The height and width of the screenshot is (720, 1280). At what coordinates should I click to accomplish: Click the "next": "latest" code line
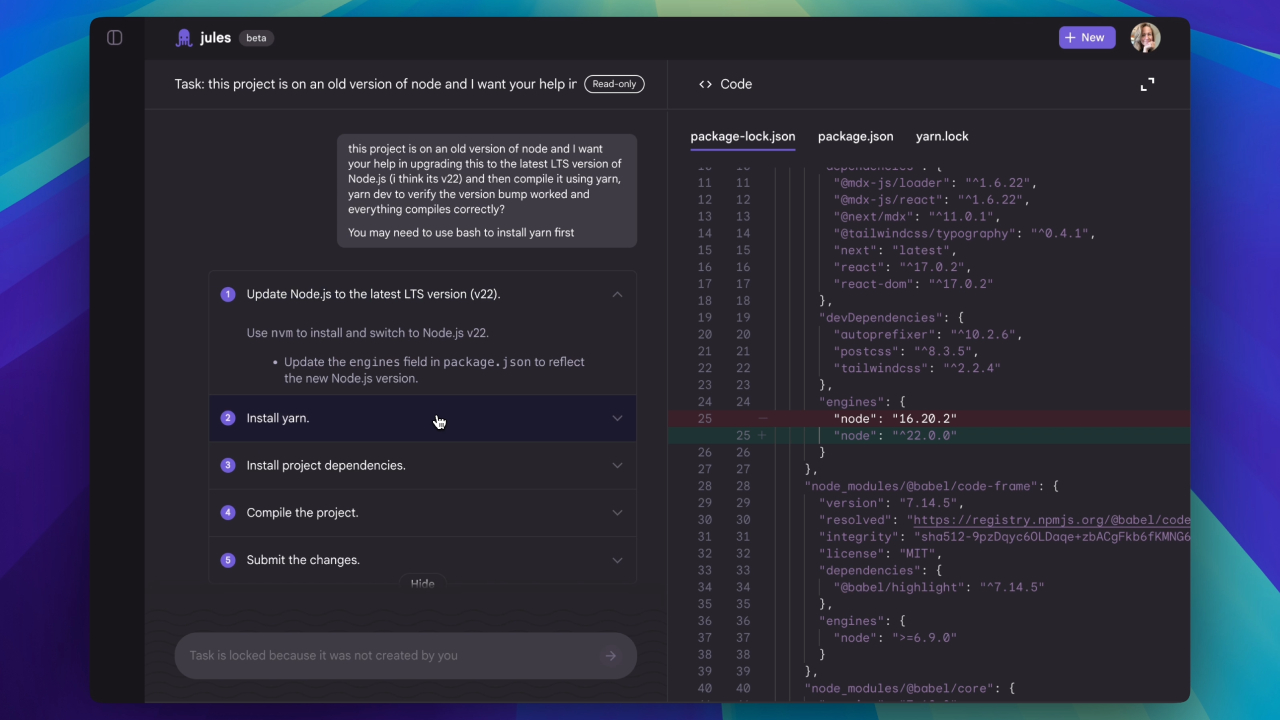(x=894, y=250)
